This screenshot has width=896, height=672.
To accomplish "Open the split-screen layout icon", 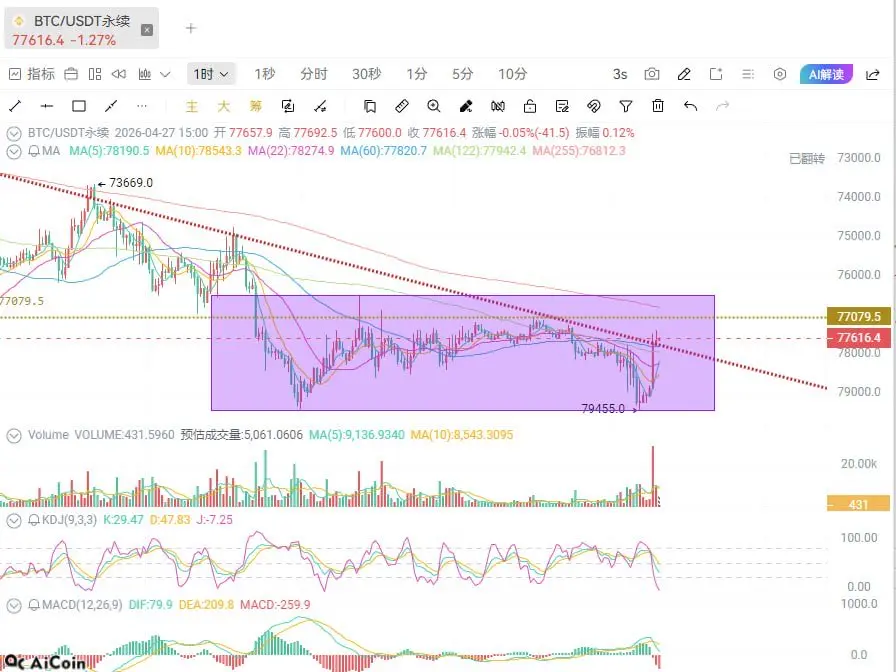I will click(x=95, y=74).
